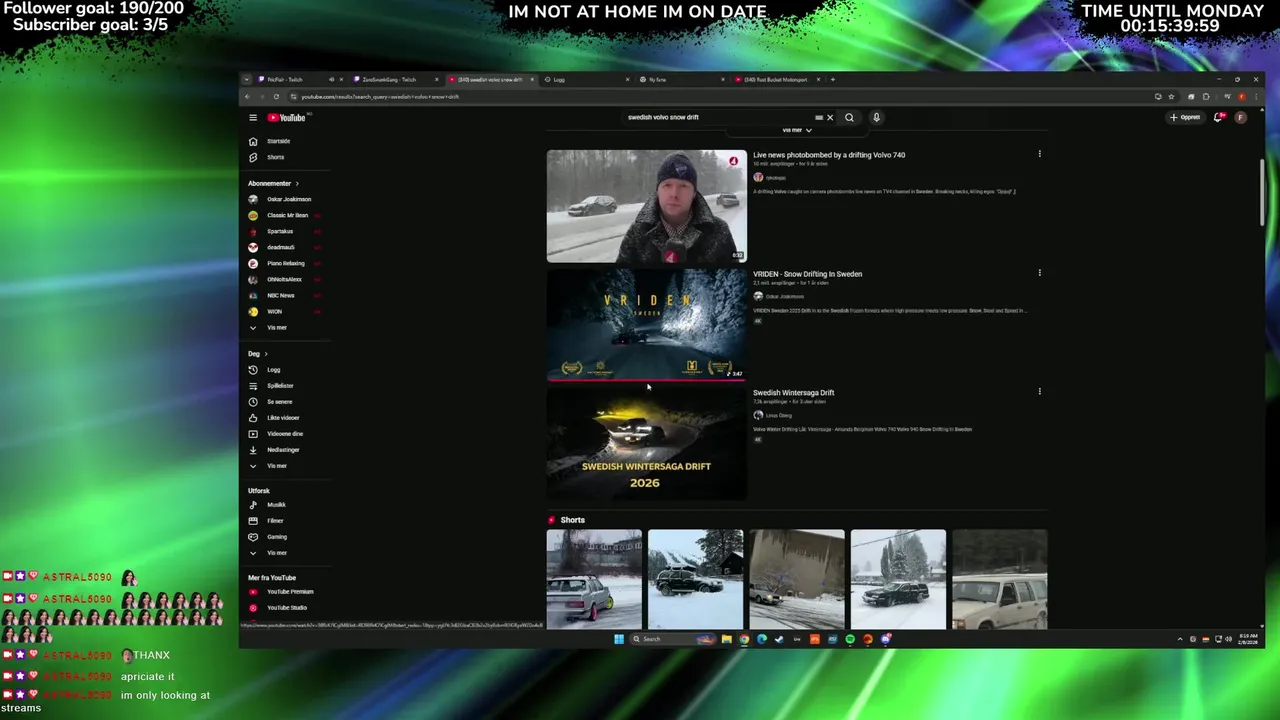Open Filmer under Utforsk

point(275,521)
